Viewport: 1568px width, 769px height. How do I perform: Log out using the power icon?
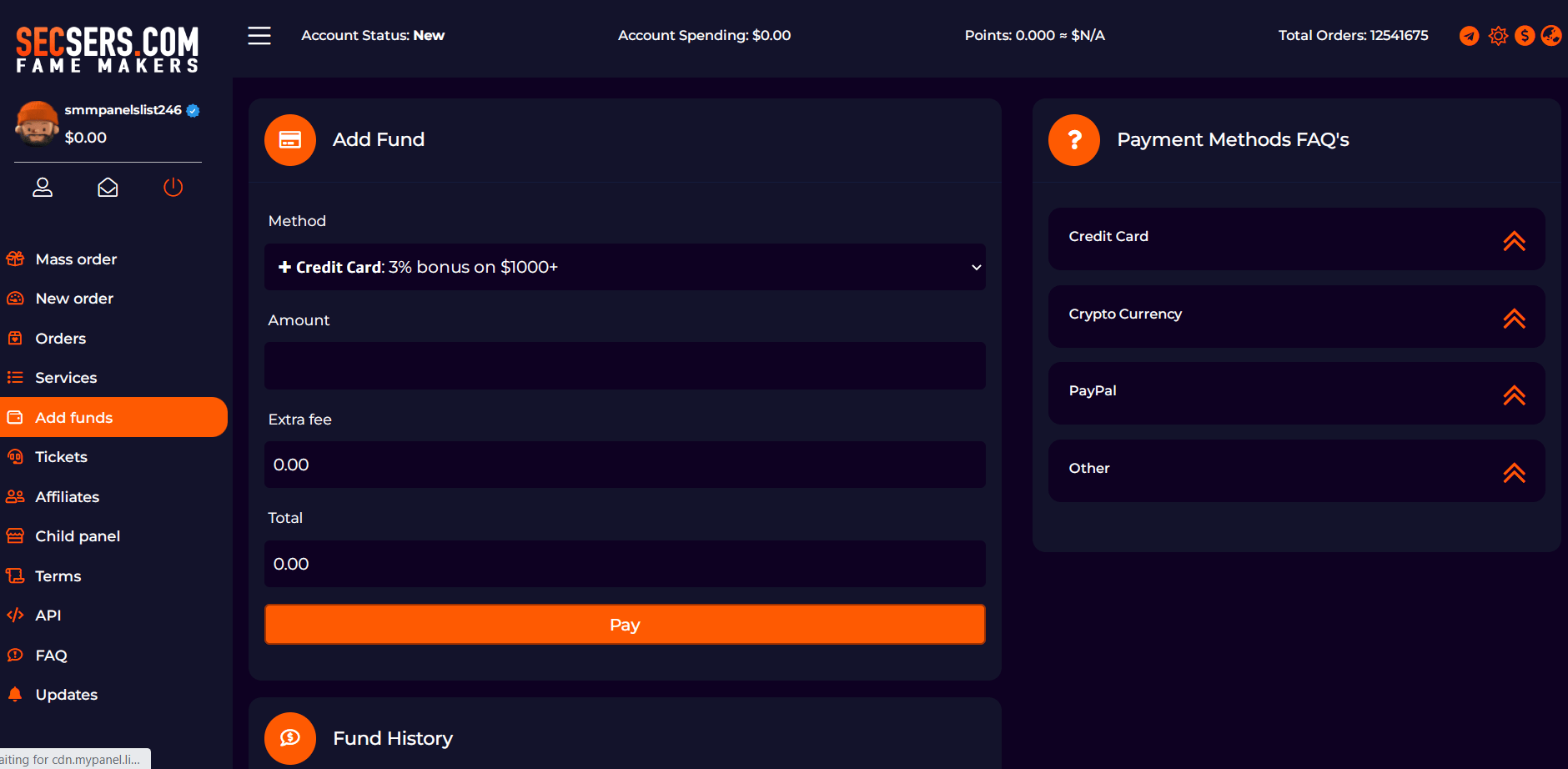[173, 188]
